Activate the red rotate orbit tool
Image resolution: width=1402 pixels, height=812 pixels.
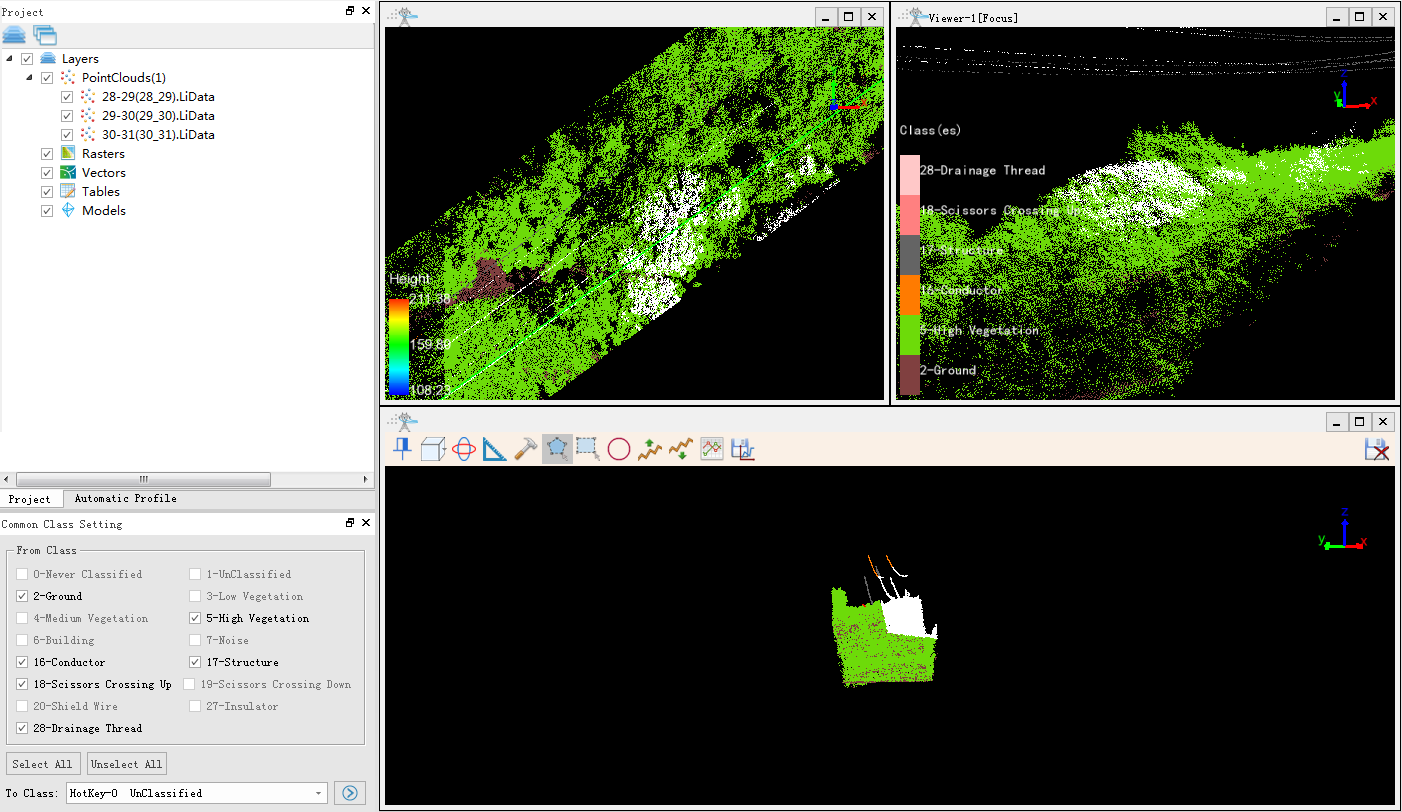pyautogui.click(x=464, y=449)
